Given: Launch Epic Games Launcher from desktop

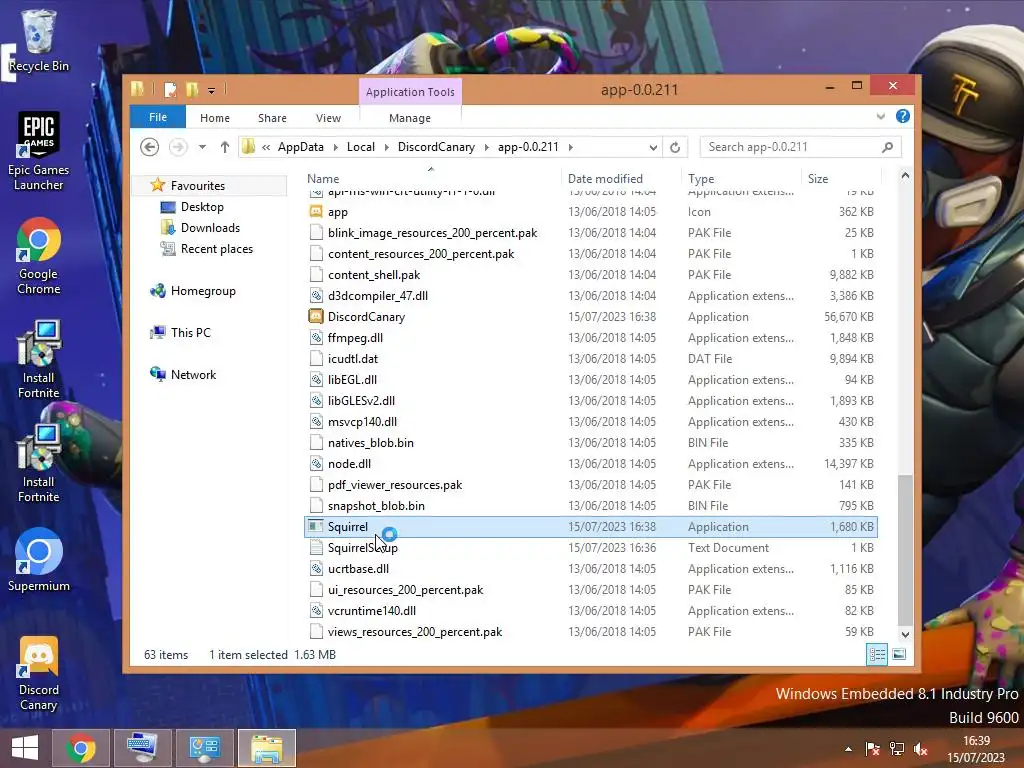Looking at the screenshot, I should click(x=38, y=152).
